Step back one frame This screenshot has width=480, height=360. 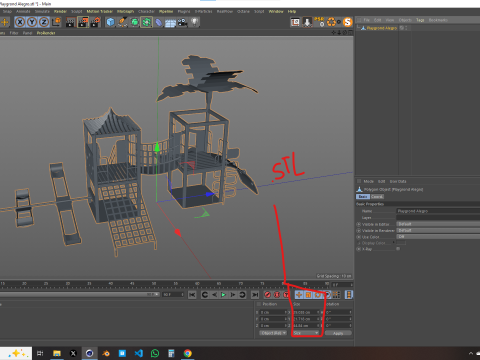coord(214,295)
